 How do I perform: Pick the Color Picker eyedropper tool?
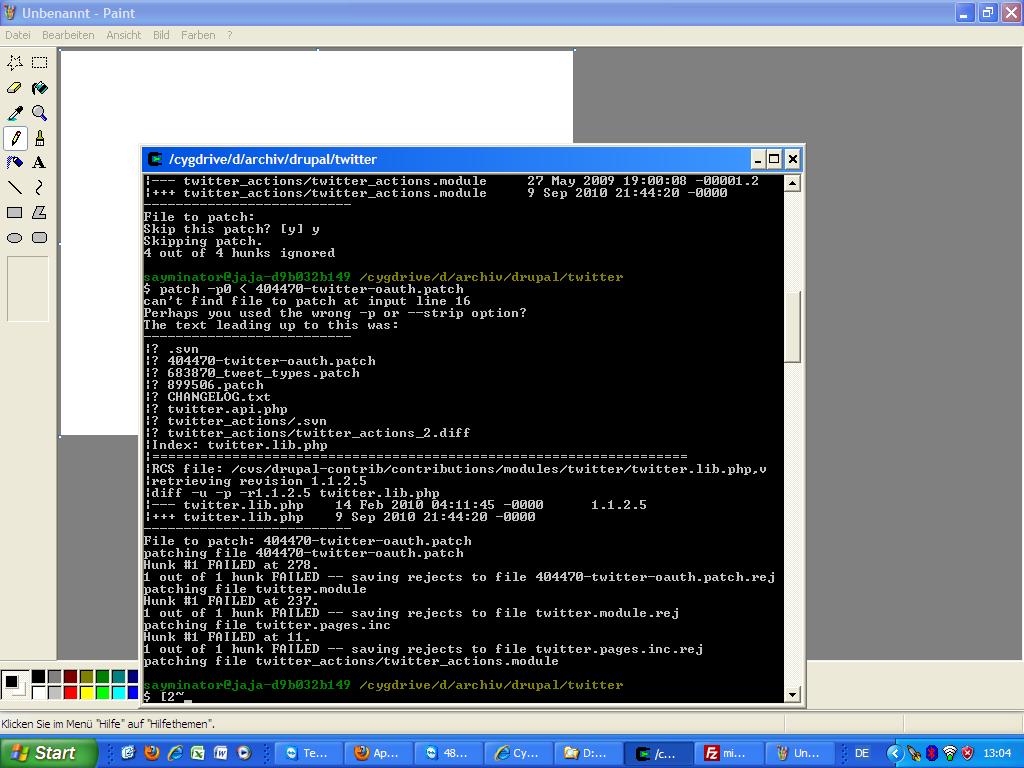(x=15, y=113)
